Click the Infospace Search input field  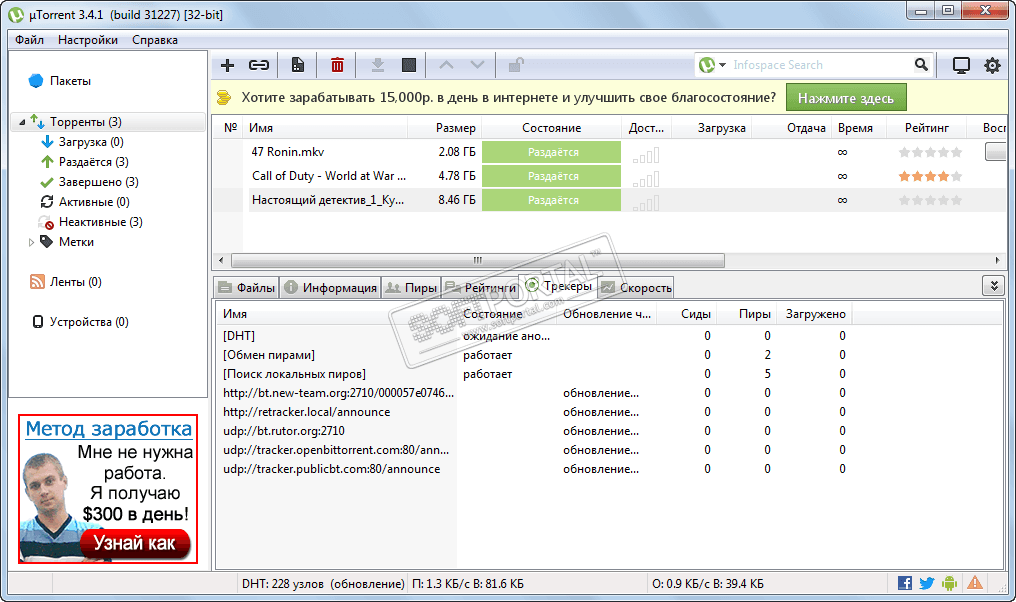pos(820,65)
